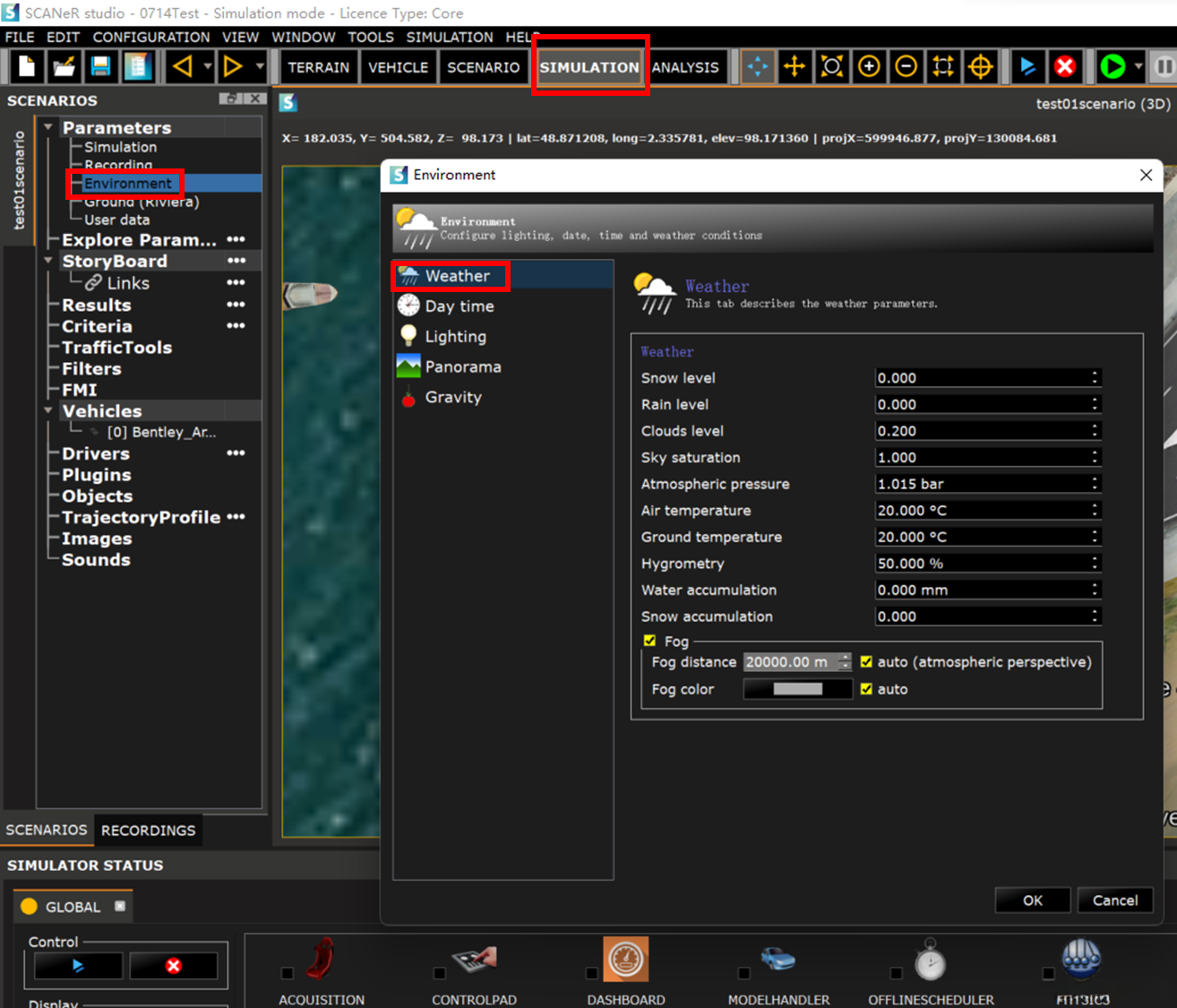
Task: Click the DASHBOARD gauge module icon
Action: click(625, 960)
